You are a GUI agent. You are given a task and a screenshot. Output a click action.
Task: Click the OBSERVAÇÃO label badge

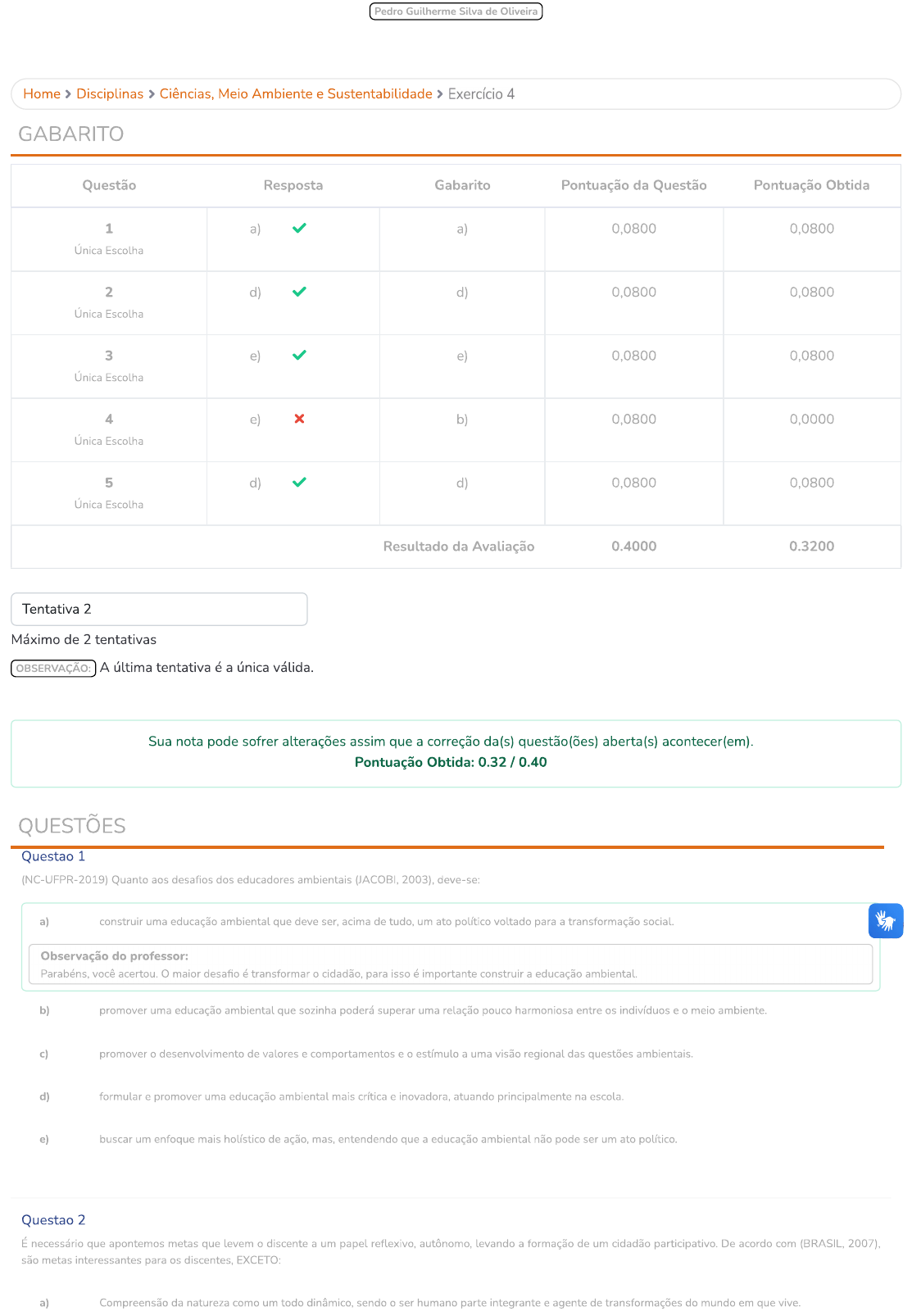click(53, 668)
